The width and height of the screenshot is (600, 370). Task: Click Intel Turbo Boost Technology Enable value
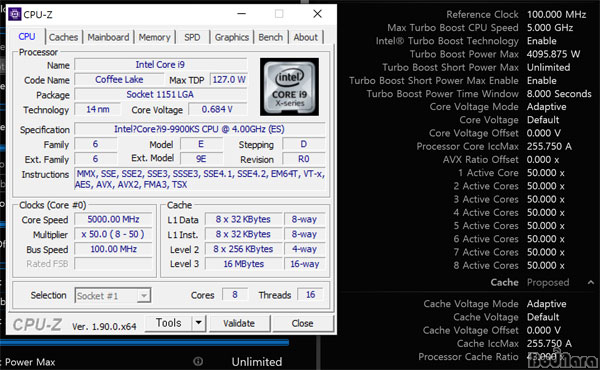click(x=541, y=41)
